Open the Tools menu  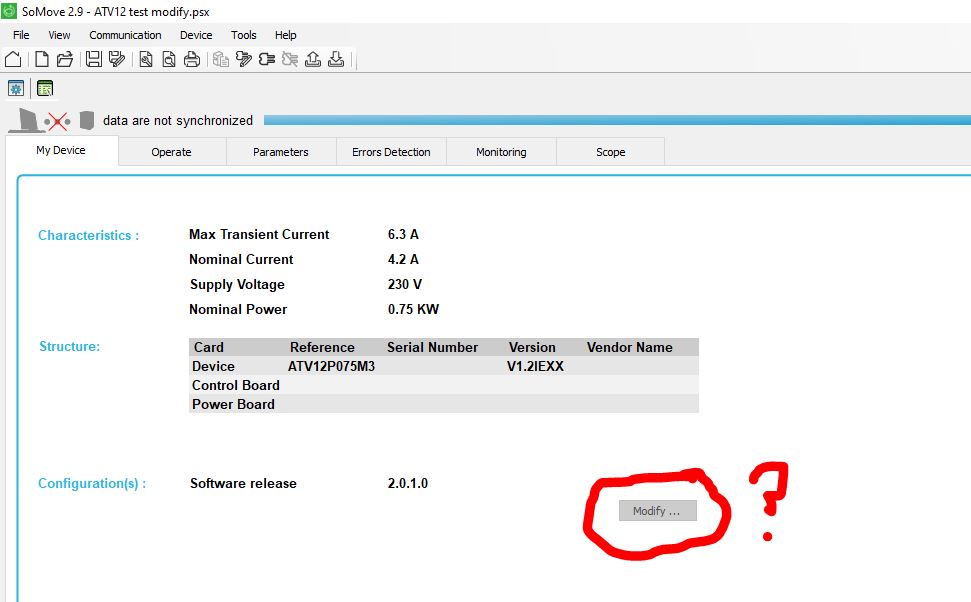click(x=243, y=35)
